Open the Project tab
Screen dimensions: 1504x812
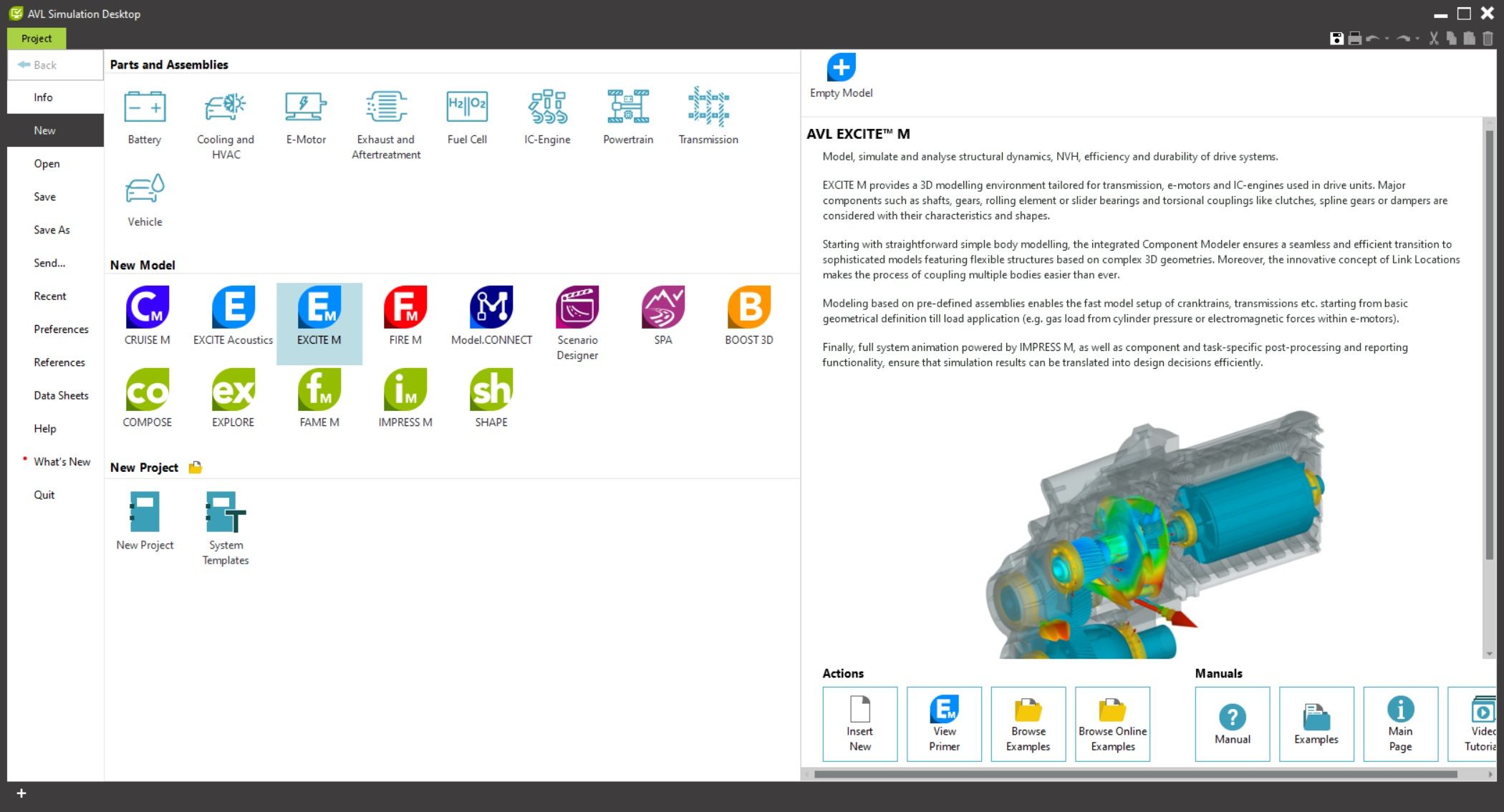tap(37, 39)
